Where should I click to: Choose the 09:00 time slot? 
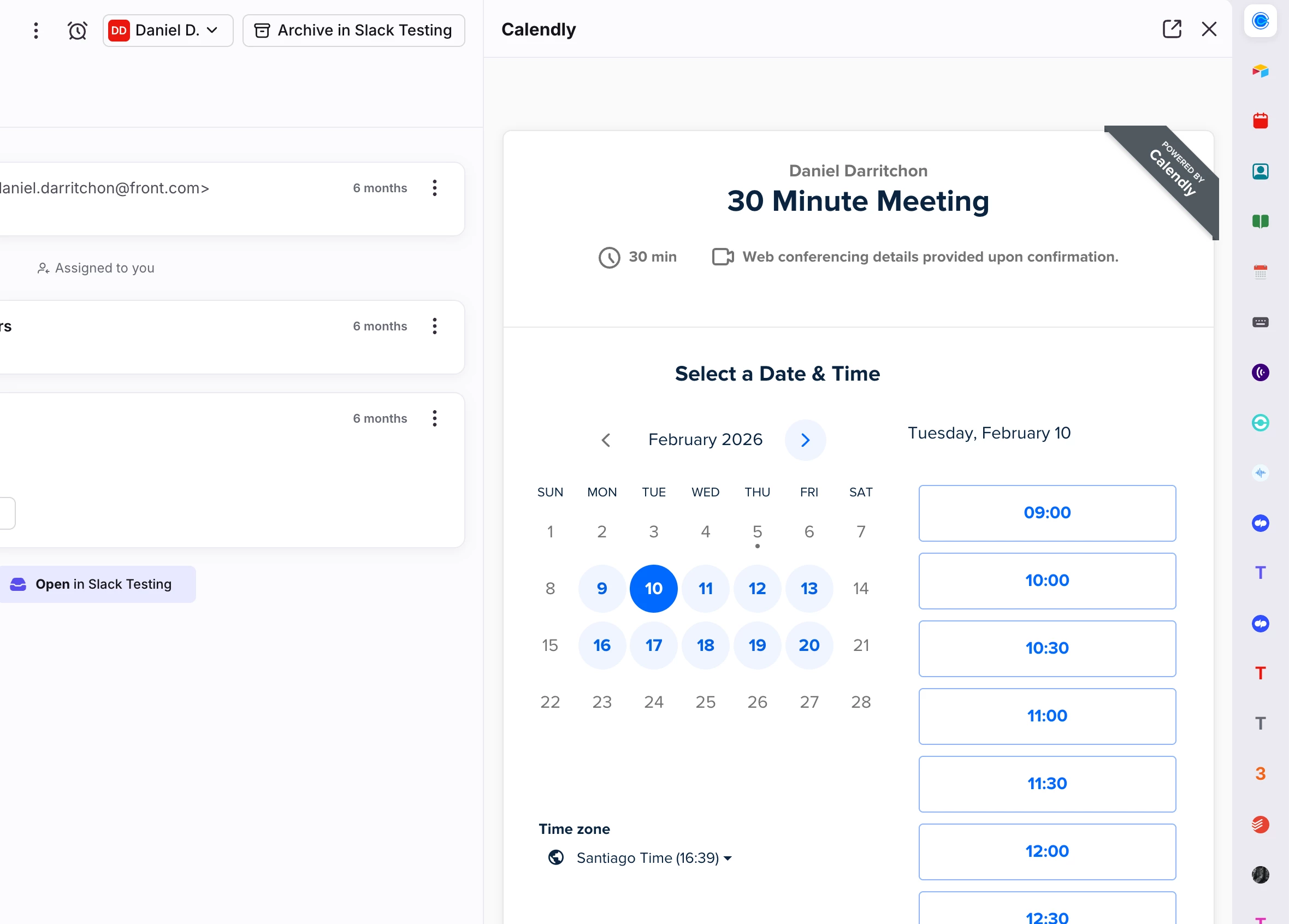click(x=1047, y=513)
